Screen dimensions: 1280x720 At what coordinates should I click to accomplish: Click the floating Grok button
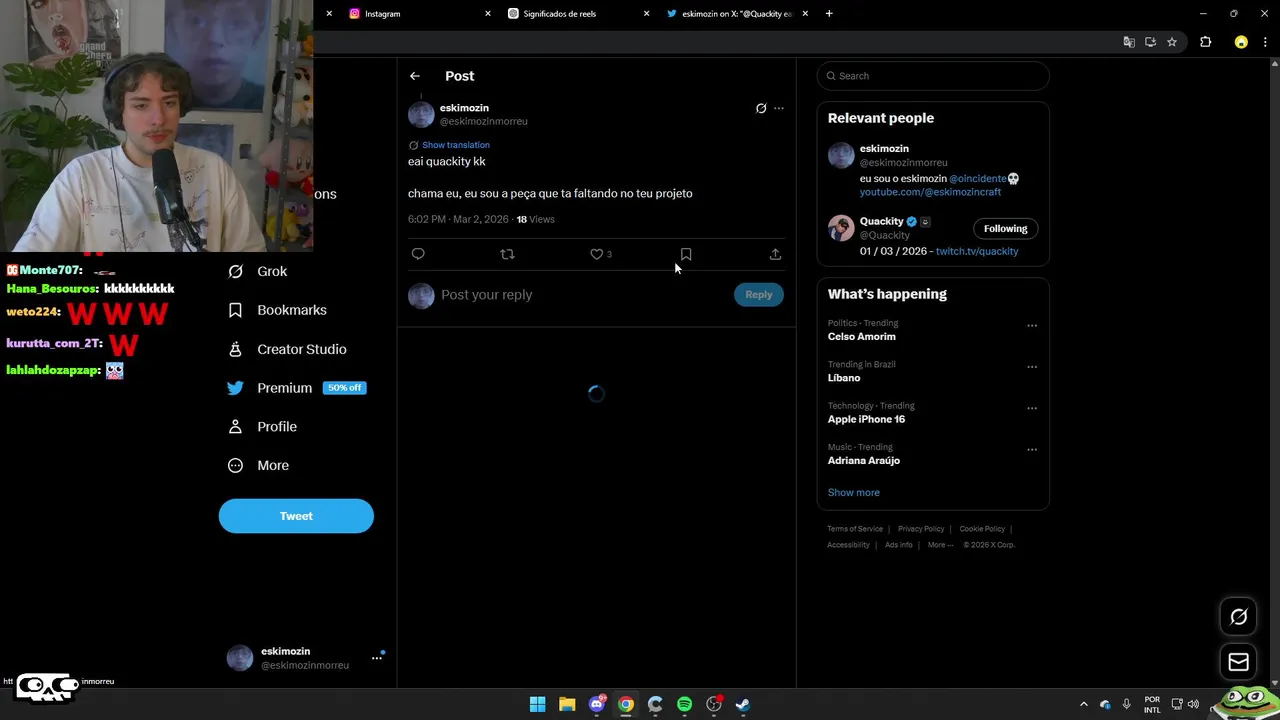1238,617
